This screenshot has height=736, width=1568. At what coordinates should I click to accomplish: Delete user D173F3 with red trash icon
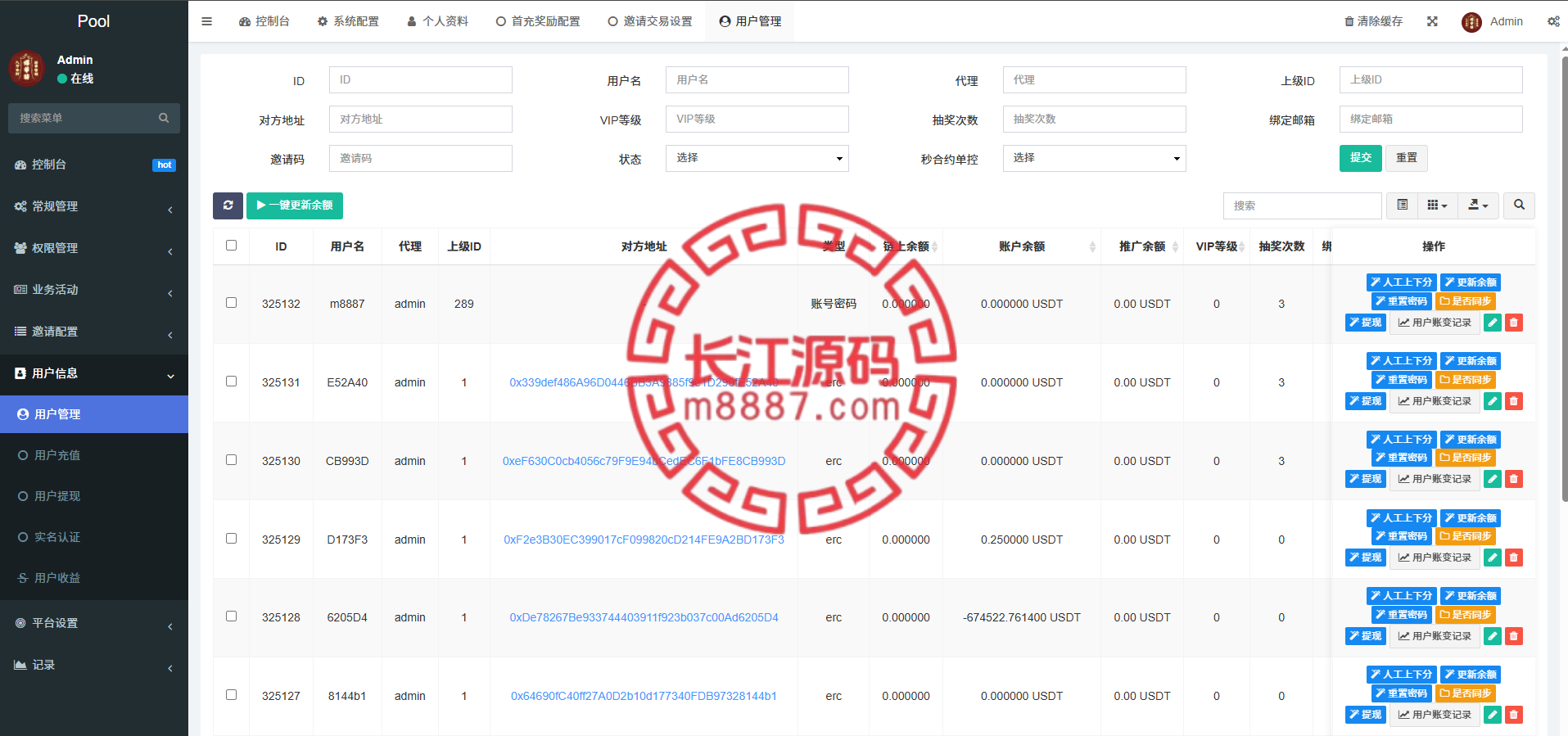click(x=1514, y=558)
